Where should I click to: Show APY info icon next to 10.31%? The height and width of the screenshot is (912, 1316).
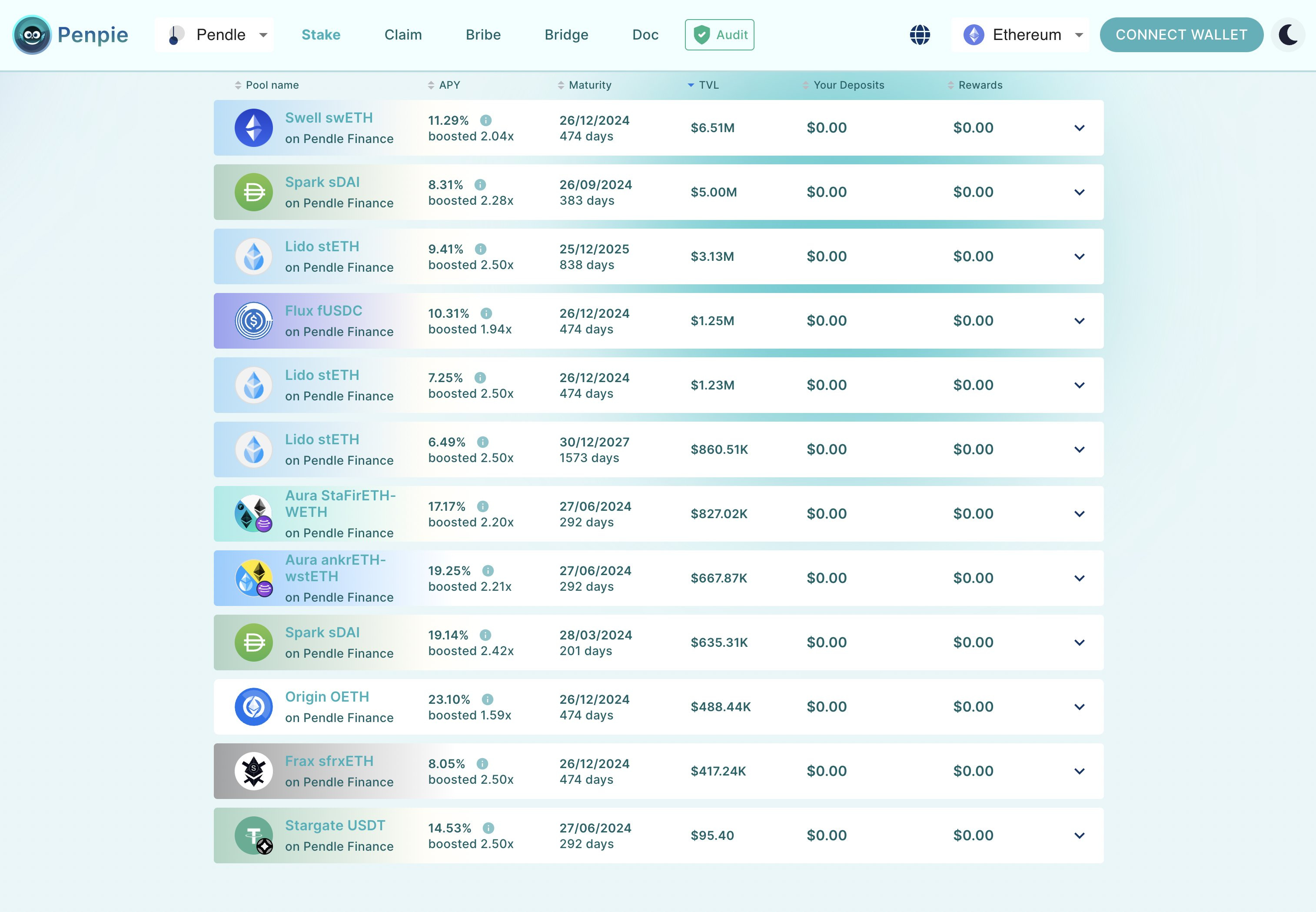pos(486,313)
